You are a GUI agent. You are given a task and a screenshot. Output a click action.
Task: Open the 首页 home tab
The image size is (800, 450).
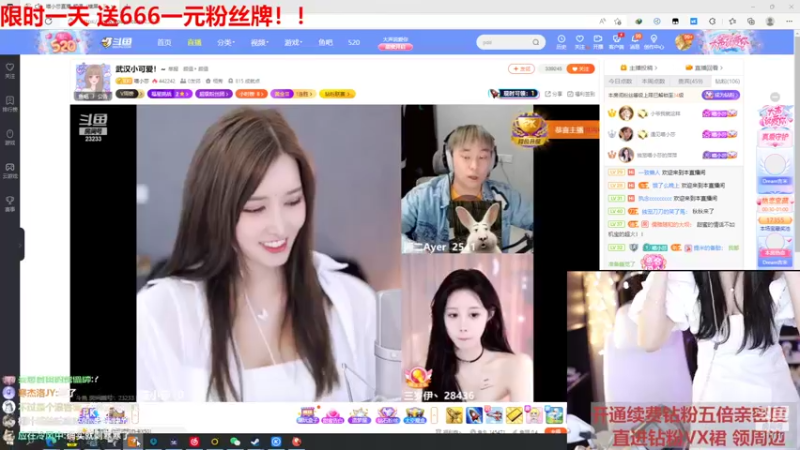(x=164, y=42)
